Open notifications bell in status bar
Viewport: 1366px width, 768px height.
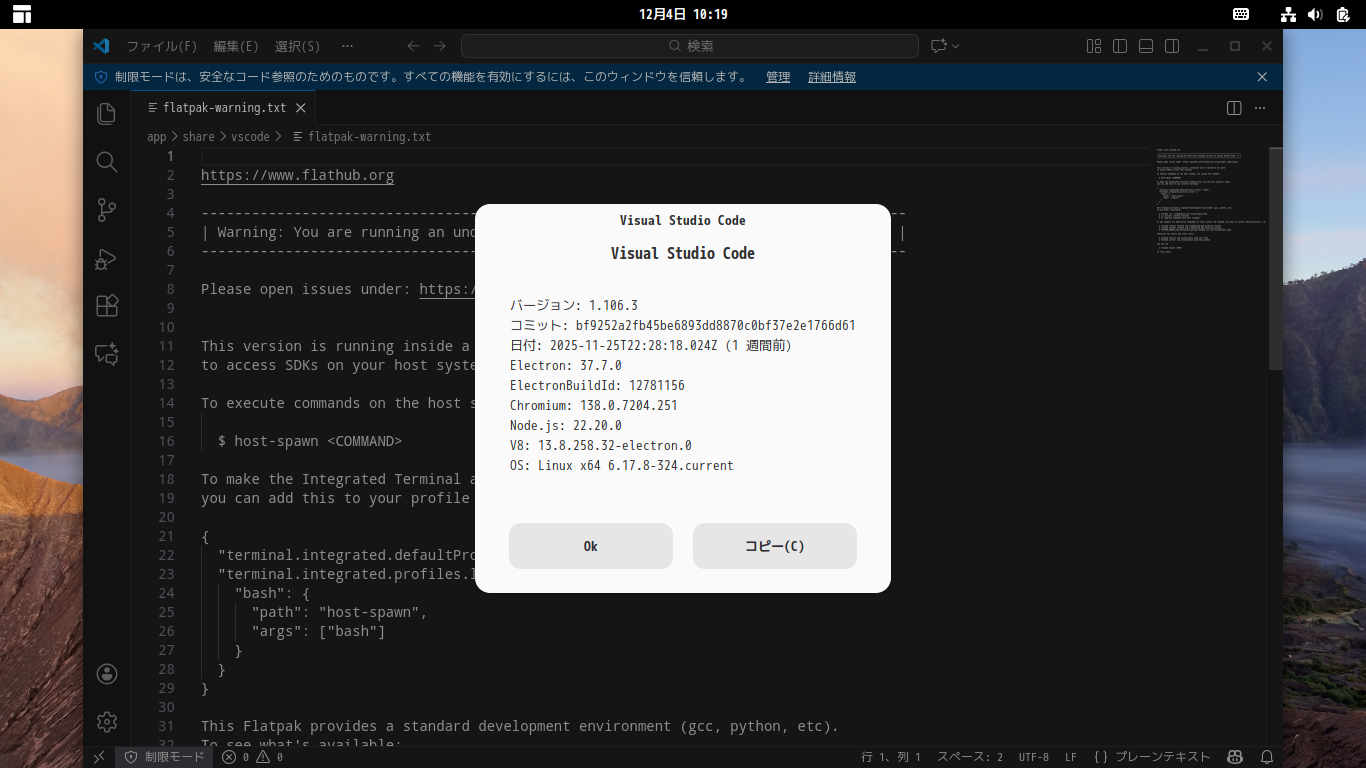[1267, 757]
